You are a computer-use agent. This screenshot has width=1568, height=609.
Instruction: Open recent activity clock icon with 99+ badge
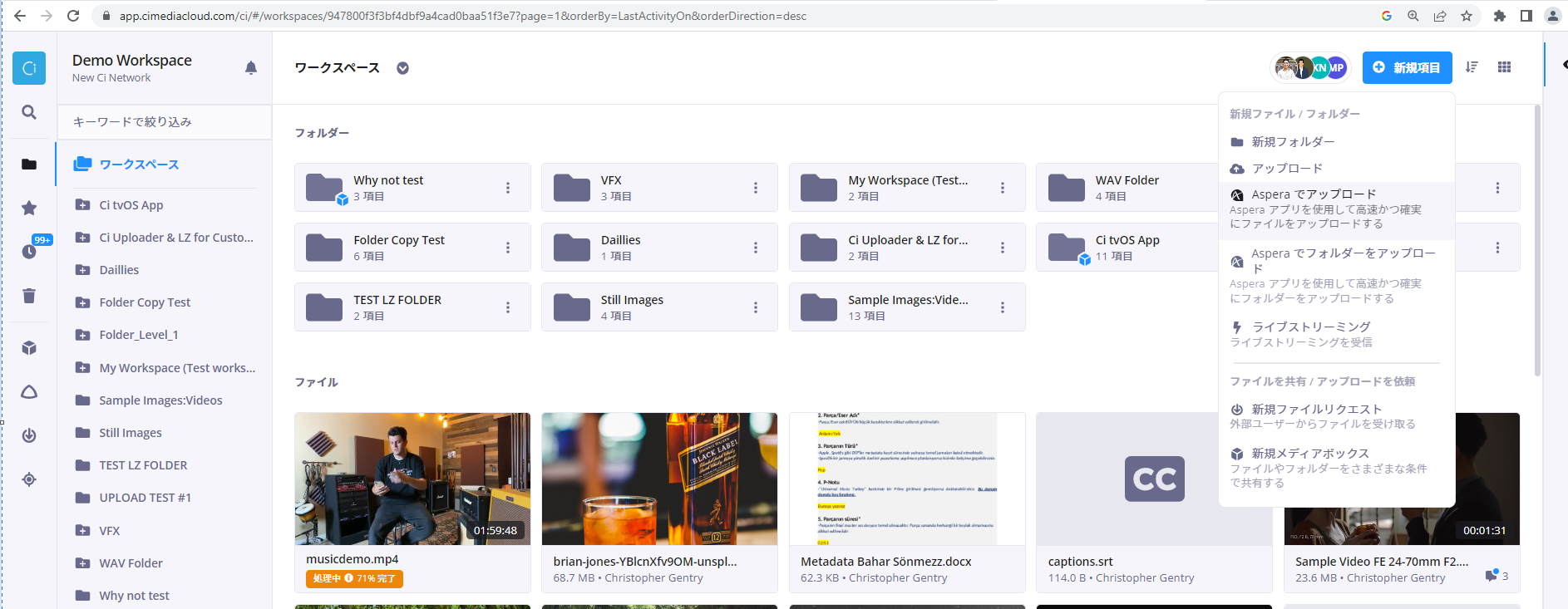pos(29,250)
